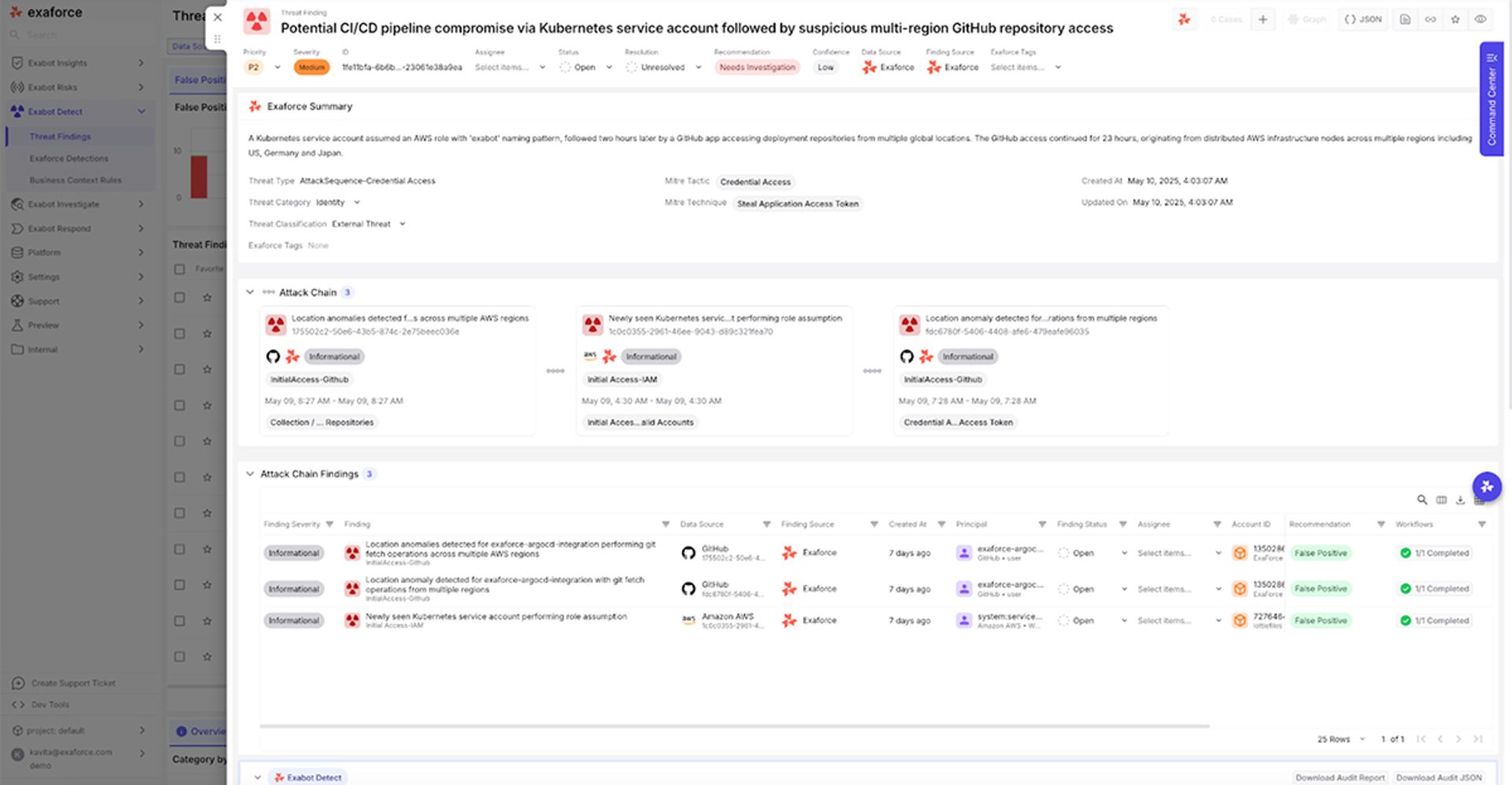This screenshot has width=1512, height=785.
Task: Click the floating purple Exabot assistant button
Action: pos(1487,487)
